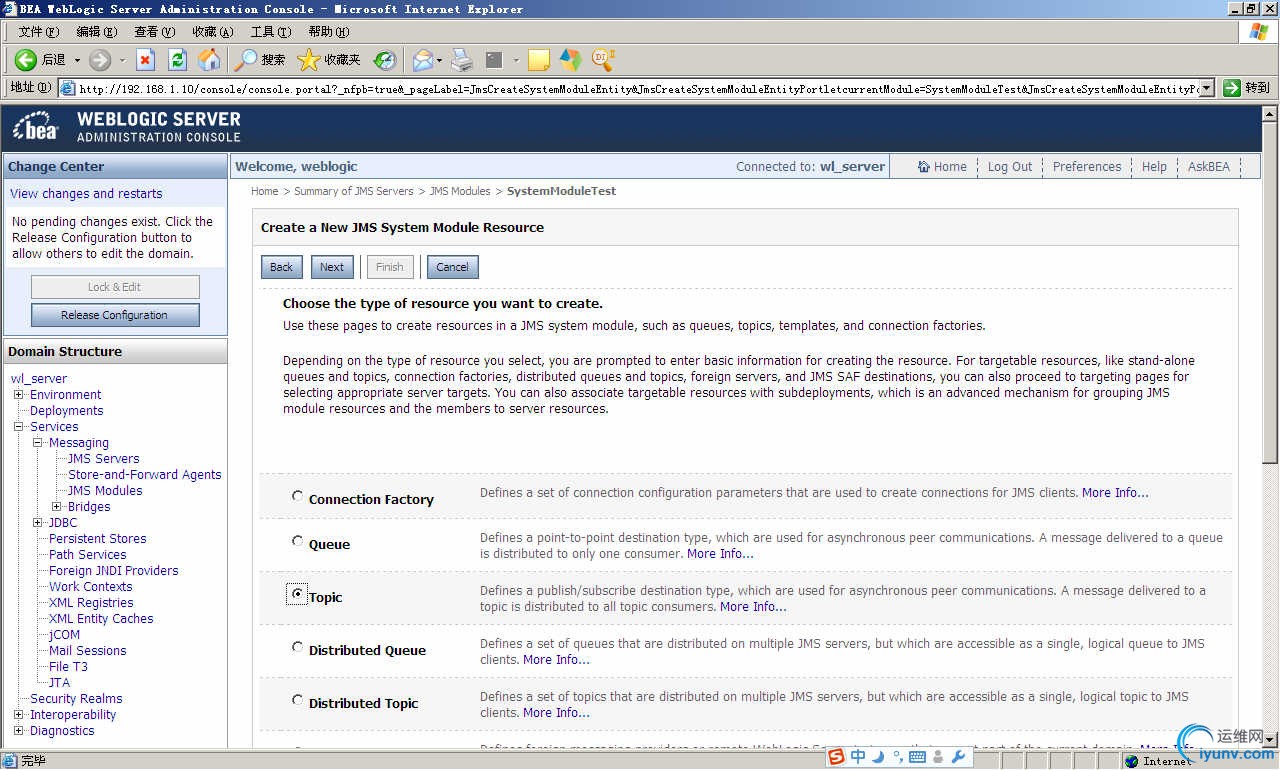Click the yellow note toolbar icon
Viewport: 1280px width, 770px height.
(539, 60)
